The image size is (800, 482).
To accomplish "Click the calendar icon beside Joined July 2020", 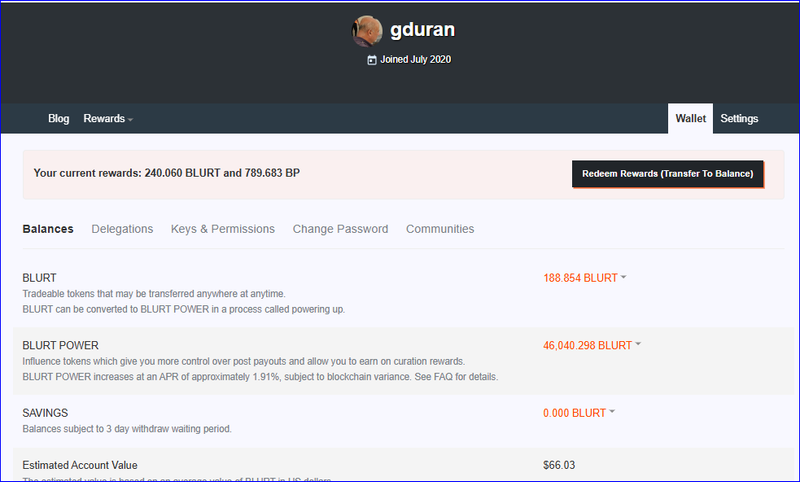I will pyautogui.click(x=372, y=60).
